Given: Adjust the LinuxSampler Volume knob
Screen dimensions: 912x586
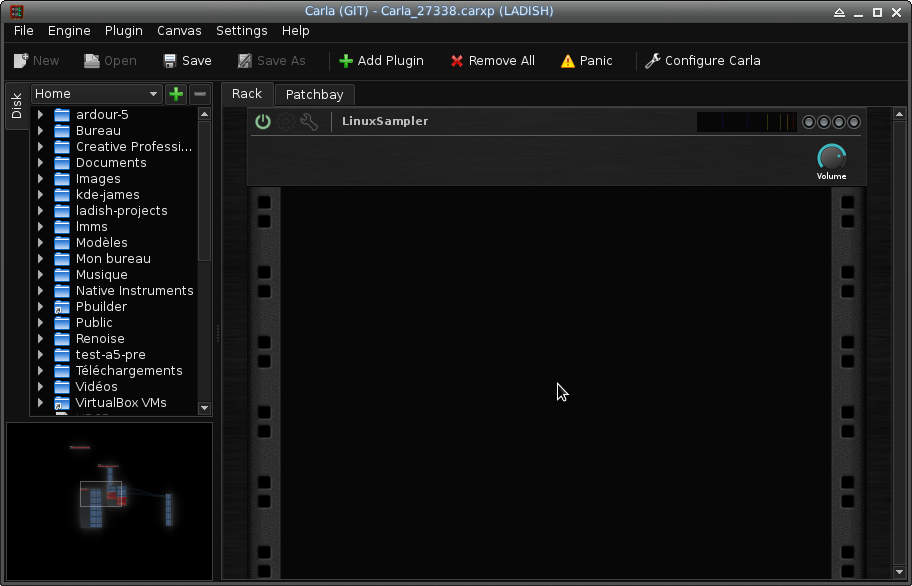Looking at the screenshot, I should [831, 158].
